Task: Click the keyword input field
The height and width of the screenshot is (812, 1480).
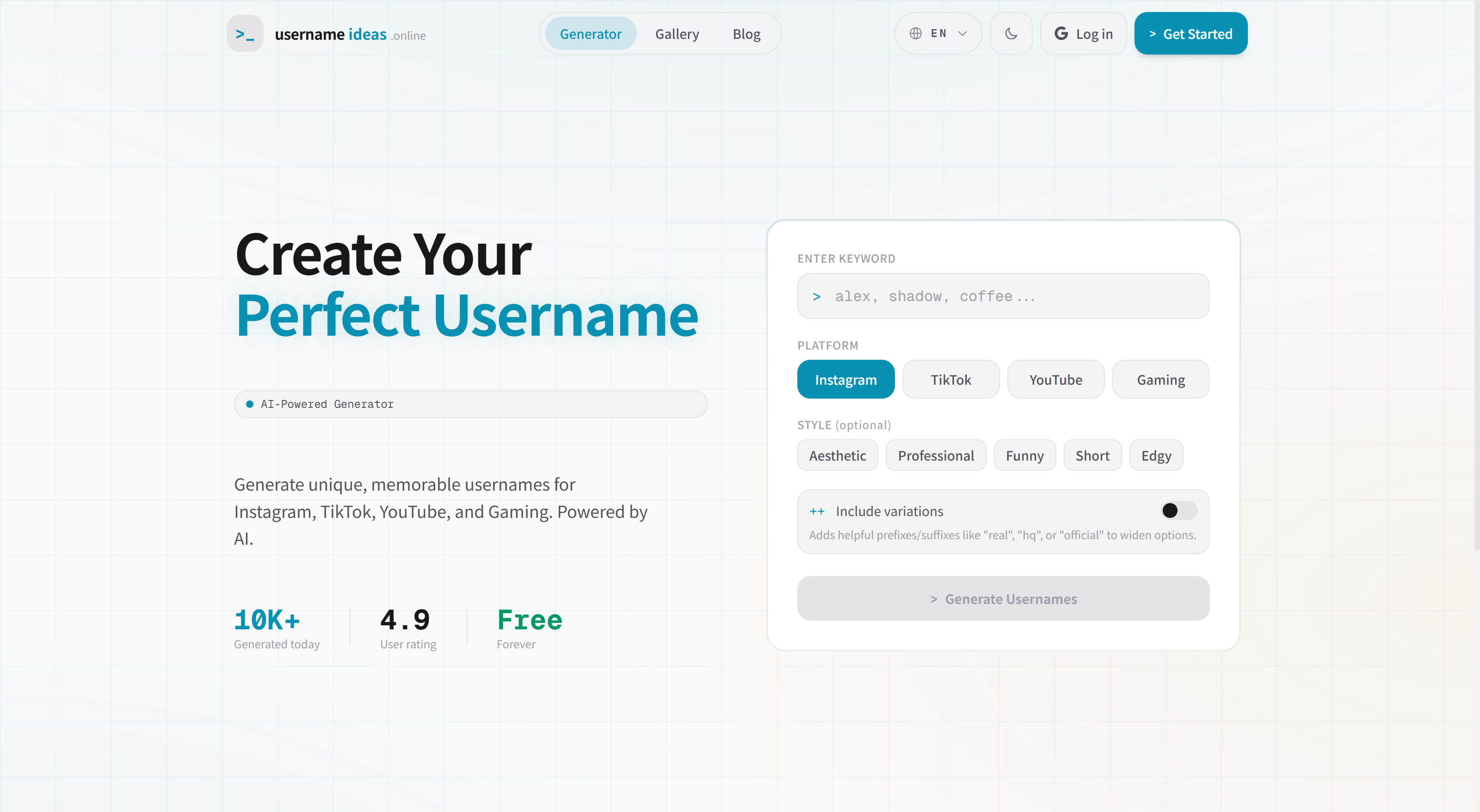Action: tap(1003, 296)
